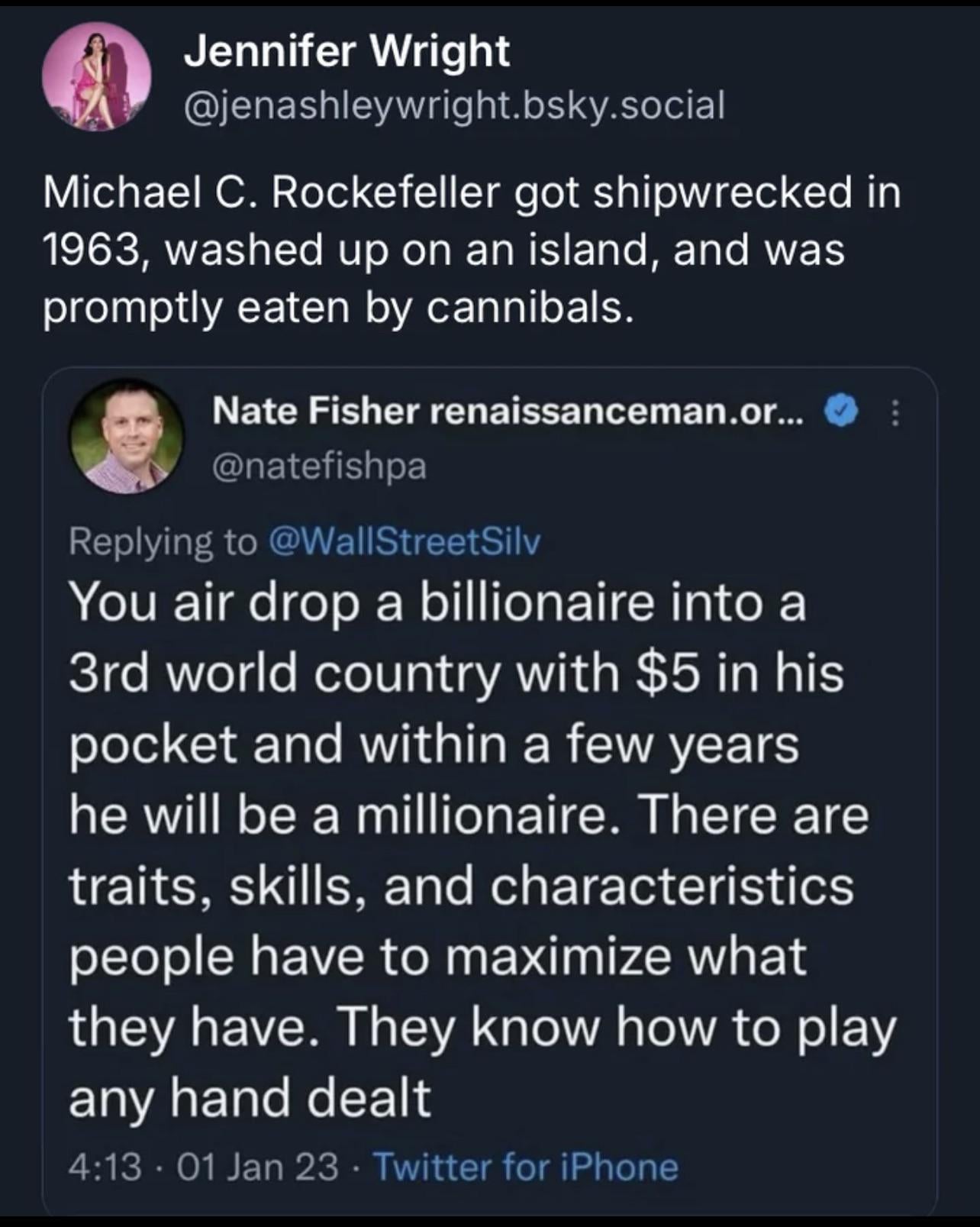The image size is (980, 1227).
Task: Open the @WallStreetSilv mention link
Action: [x=404, y=541]
